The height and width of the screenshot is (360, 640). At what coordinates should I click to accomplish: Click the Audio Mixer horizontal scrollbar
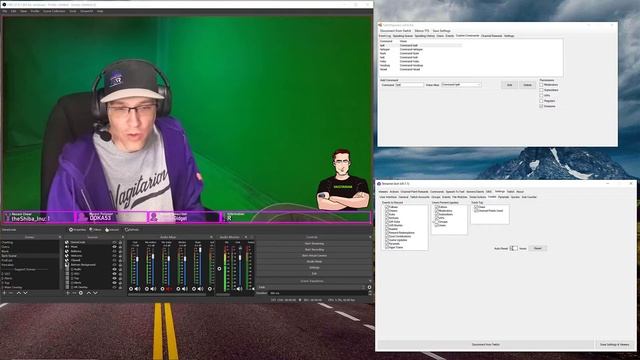tap(167, 295)
